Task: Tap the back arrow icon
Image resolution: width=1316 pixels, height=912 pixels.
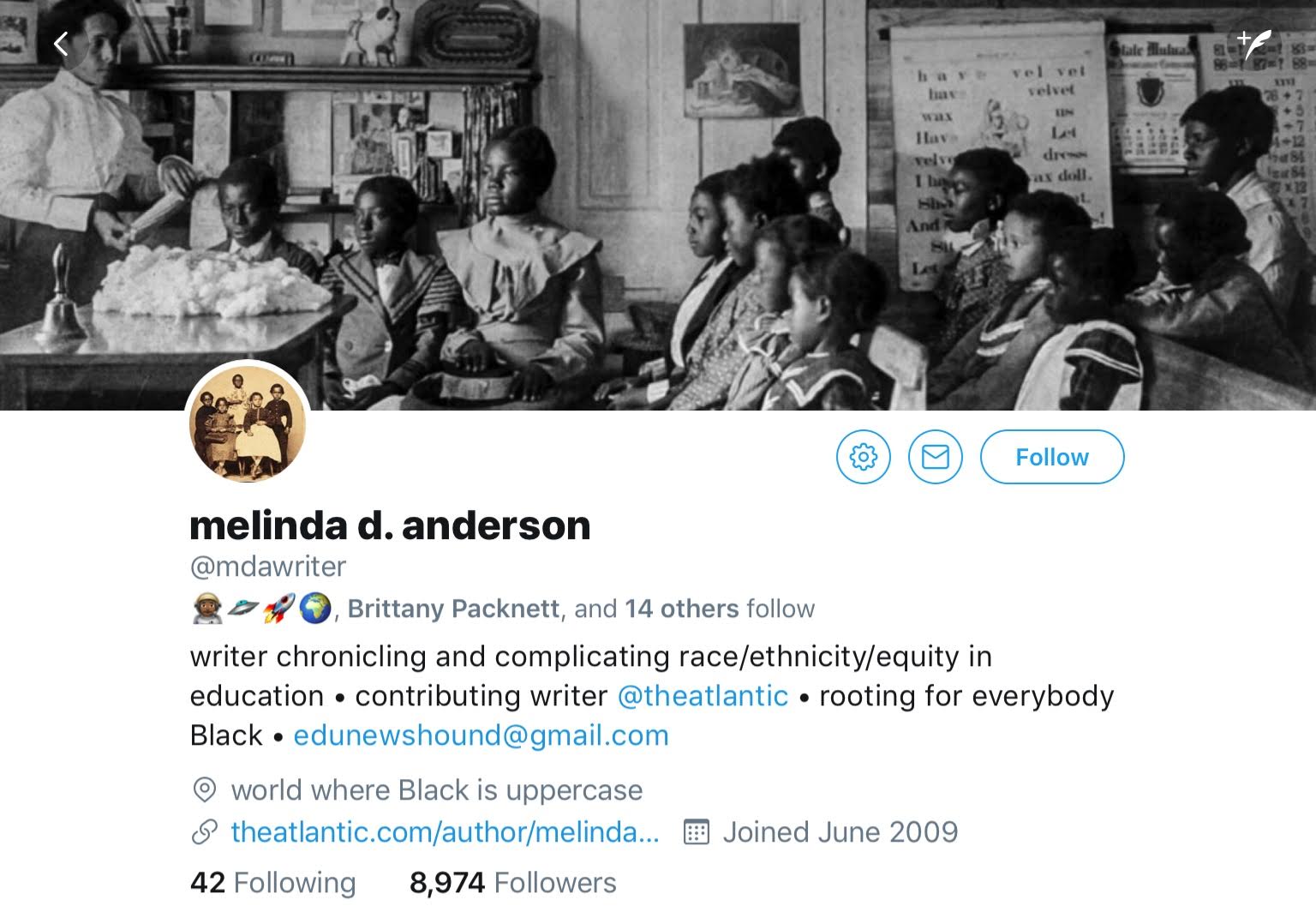Action: pos(61,44)
